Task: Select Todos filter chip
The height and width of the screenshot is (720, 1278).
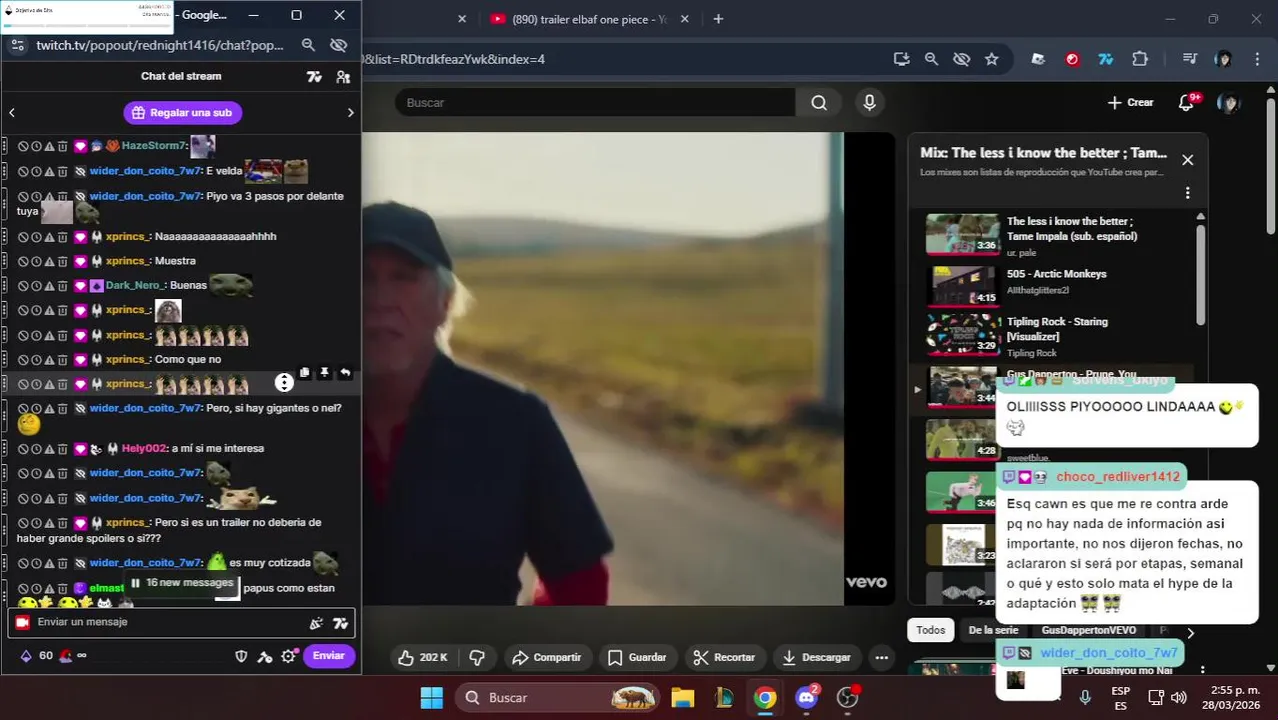Action: point(930,630)
